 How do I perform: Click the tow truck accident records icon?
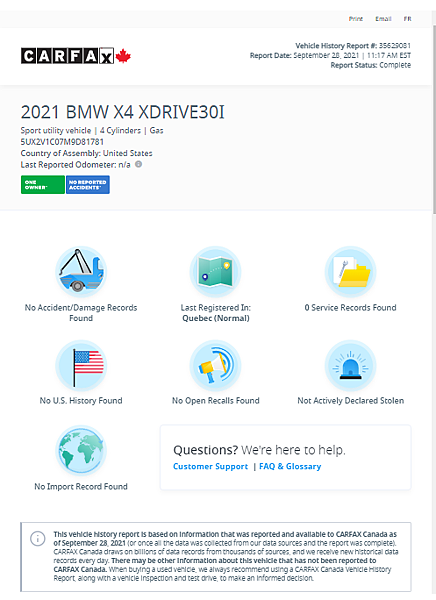pos(81,272)
